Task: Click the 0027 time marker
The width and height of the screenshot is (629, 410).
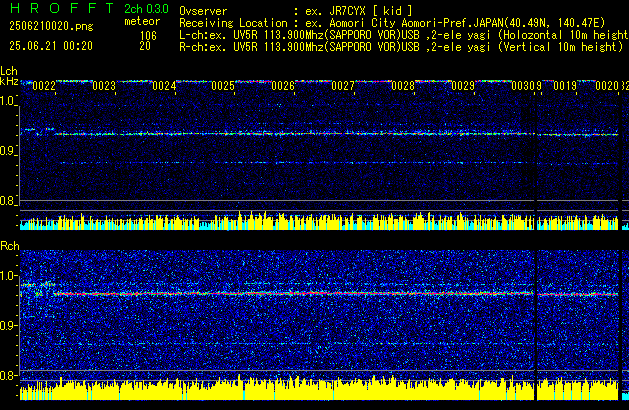Action: coord(343,86)
